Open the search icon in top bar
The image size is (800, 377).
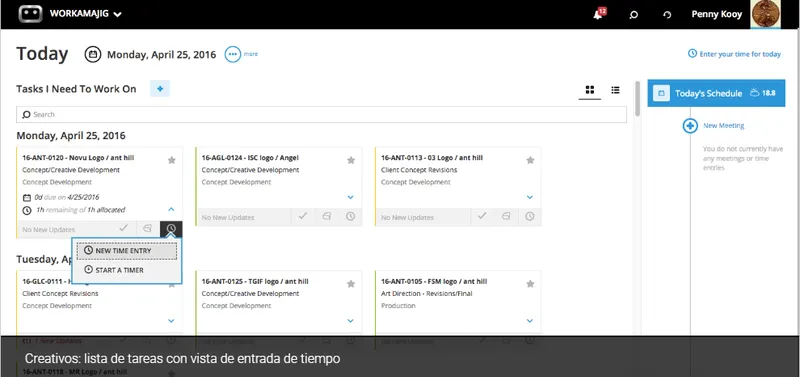point(634,15)
